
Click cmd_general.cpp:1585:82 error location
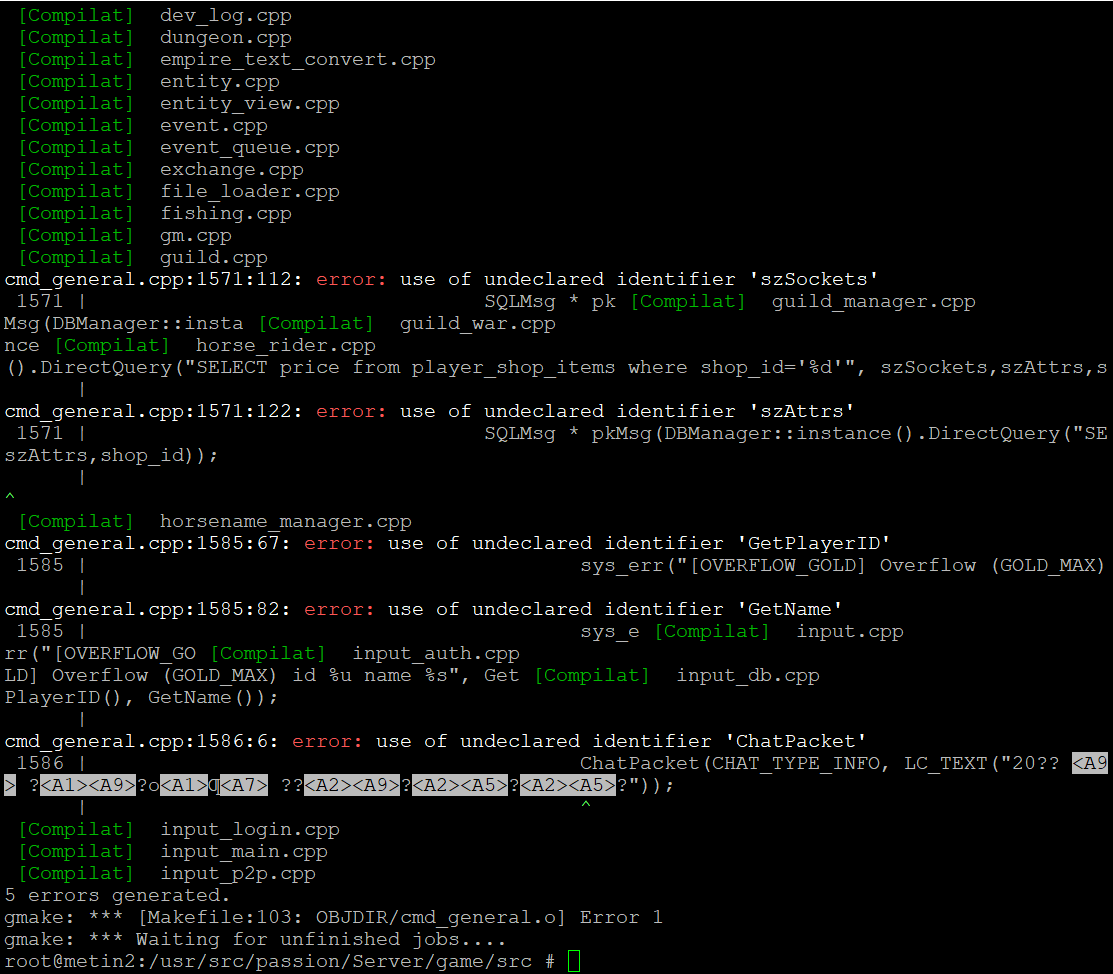(148, 610)
